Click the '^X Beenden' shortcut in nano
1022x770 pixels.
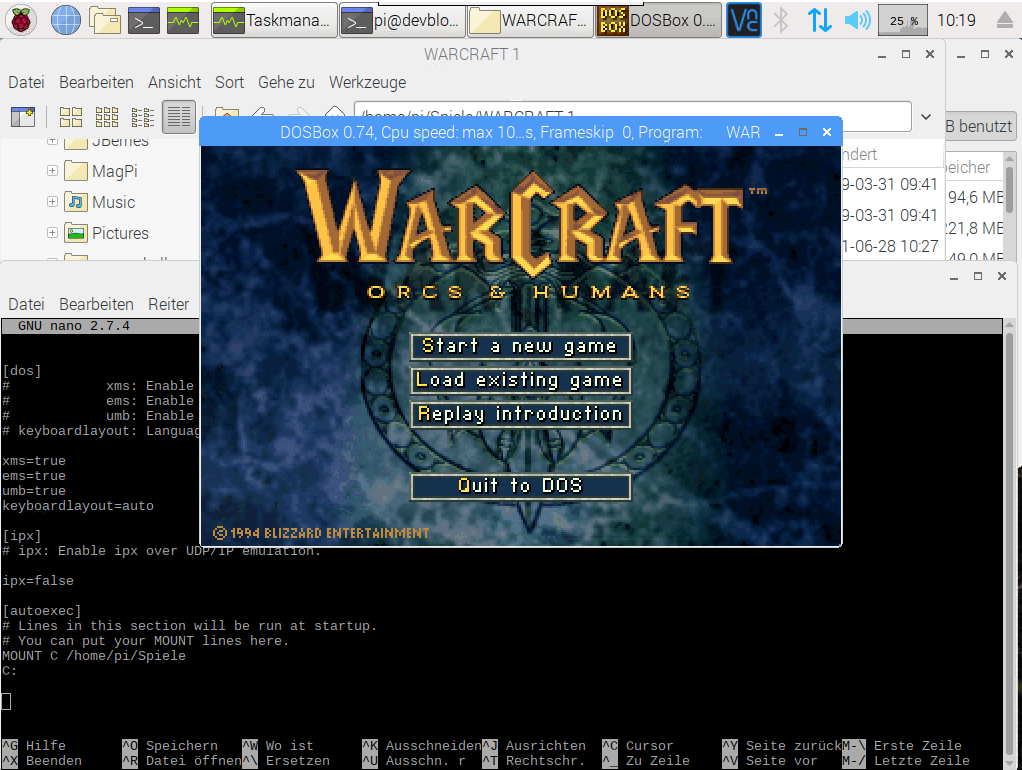tap(42, 761)
